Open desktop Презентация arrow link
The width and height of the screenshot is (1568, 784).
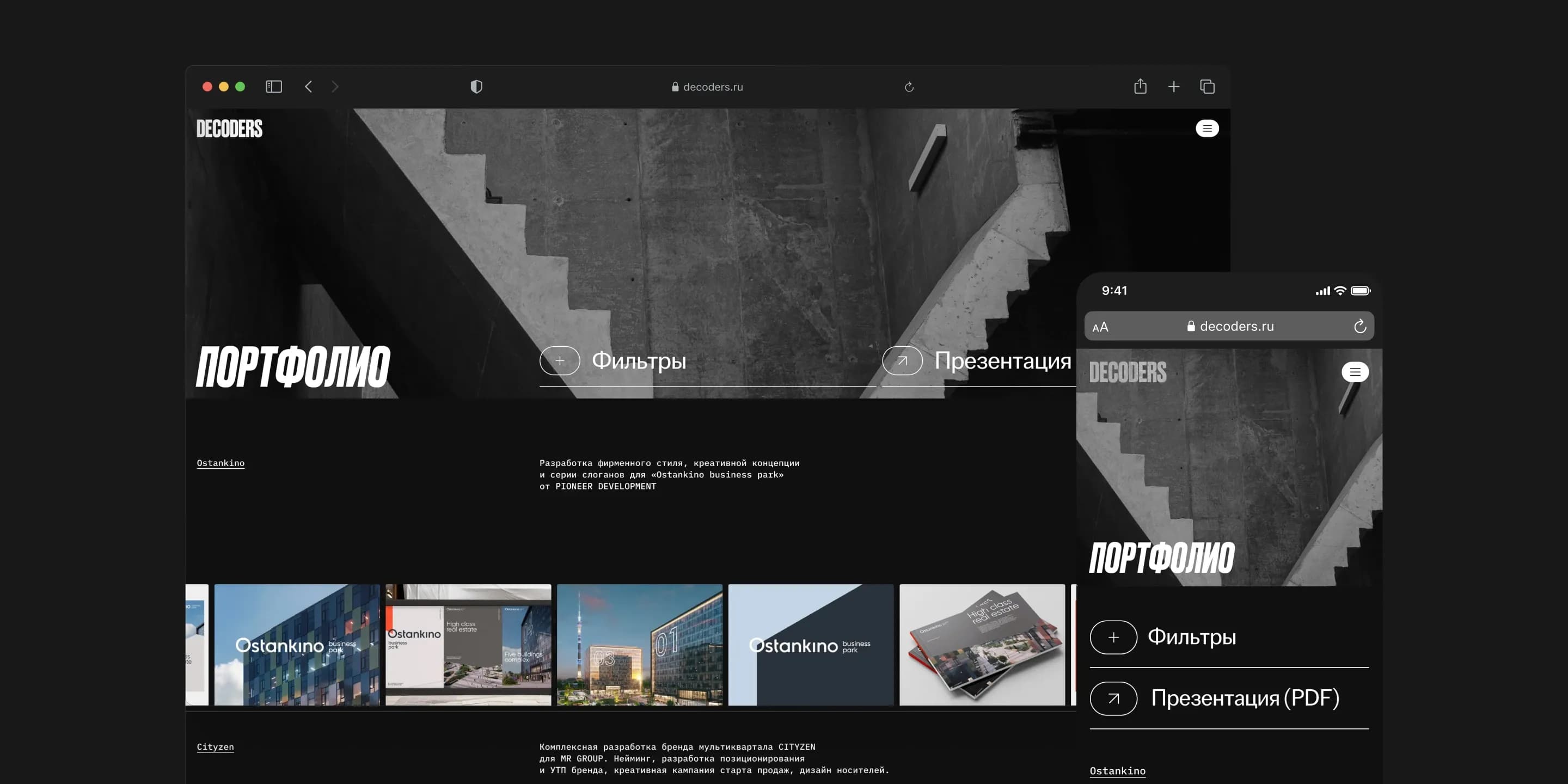pos(902,361)
